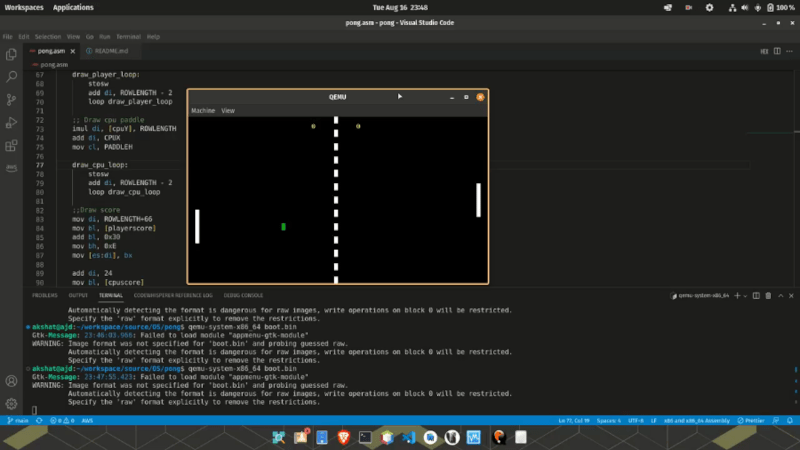Open the editor More Actions ellipsis
The width and height of the screenshot is (800, 450).
coord(787,49)
